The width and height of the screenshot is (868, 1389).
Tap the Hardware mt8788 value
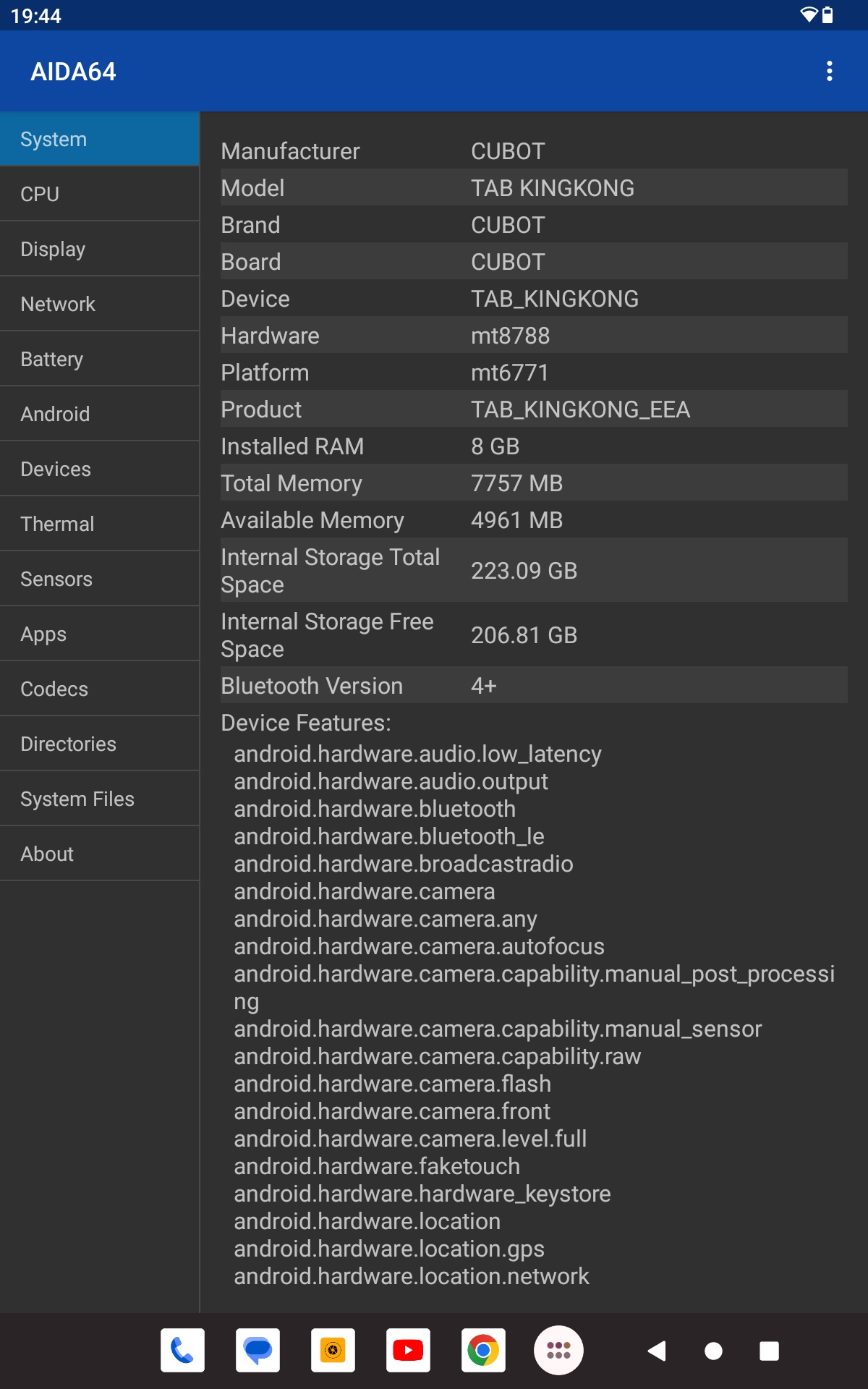click(x=510, y=336)
